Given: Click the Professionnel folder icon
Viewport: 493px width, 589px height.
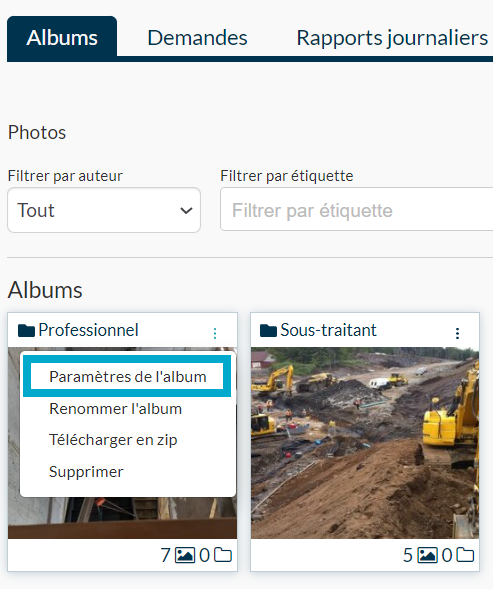Looking at the screenshot, I should tap(26, 331).
